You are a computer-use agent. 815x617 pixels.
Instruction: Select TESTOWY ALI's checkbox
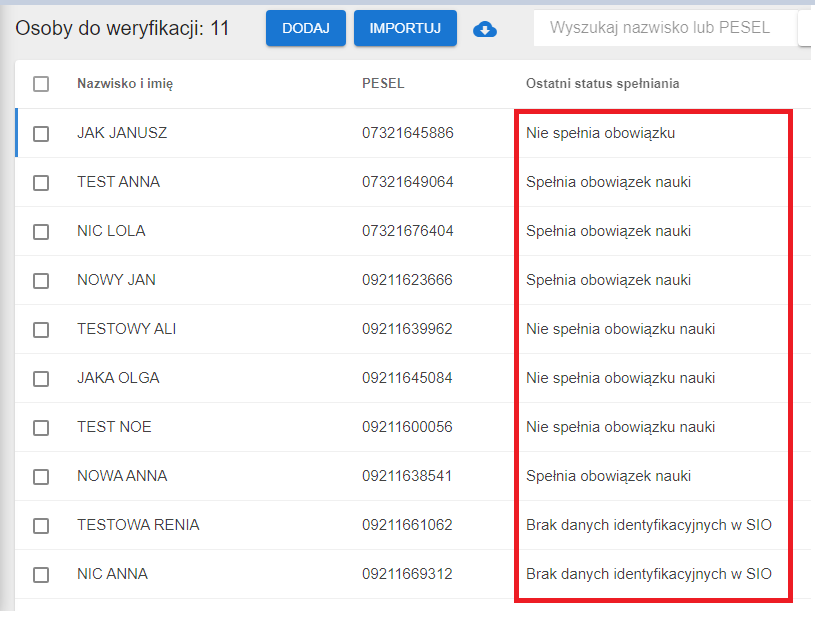[x=41, y=328]
